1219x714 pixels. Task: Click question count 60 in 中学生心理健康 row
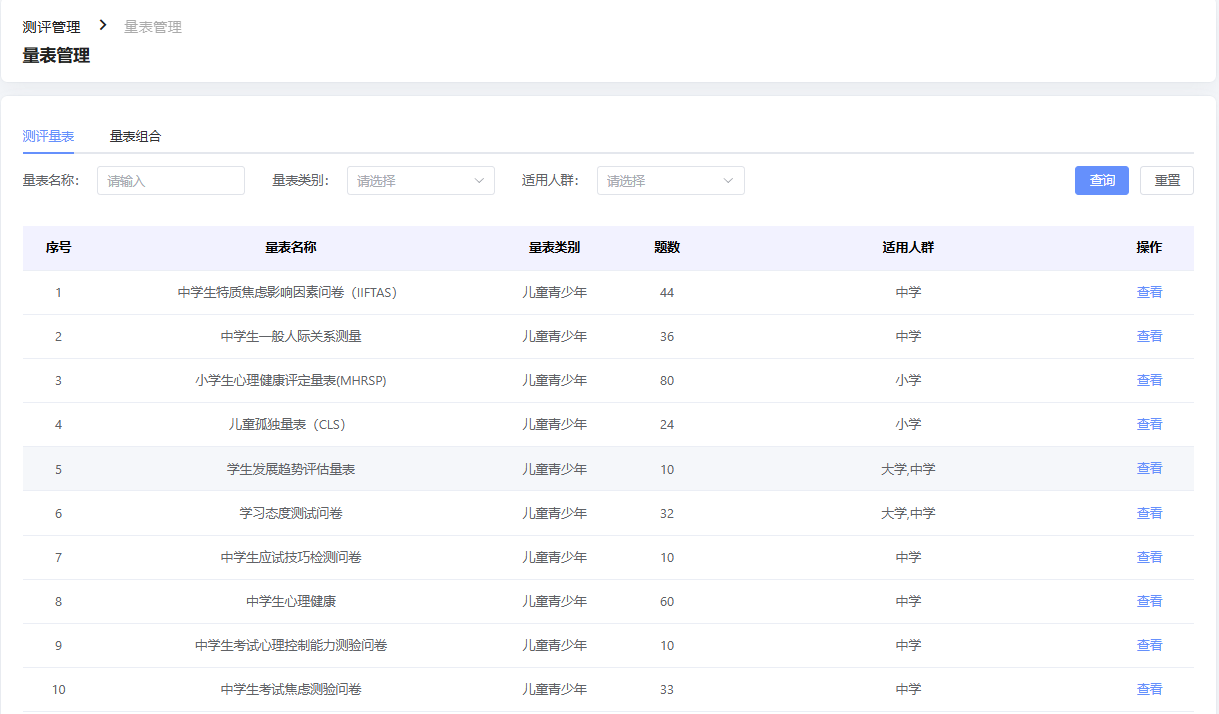pyautogui.click(x=667, y=601)
